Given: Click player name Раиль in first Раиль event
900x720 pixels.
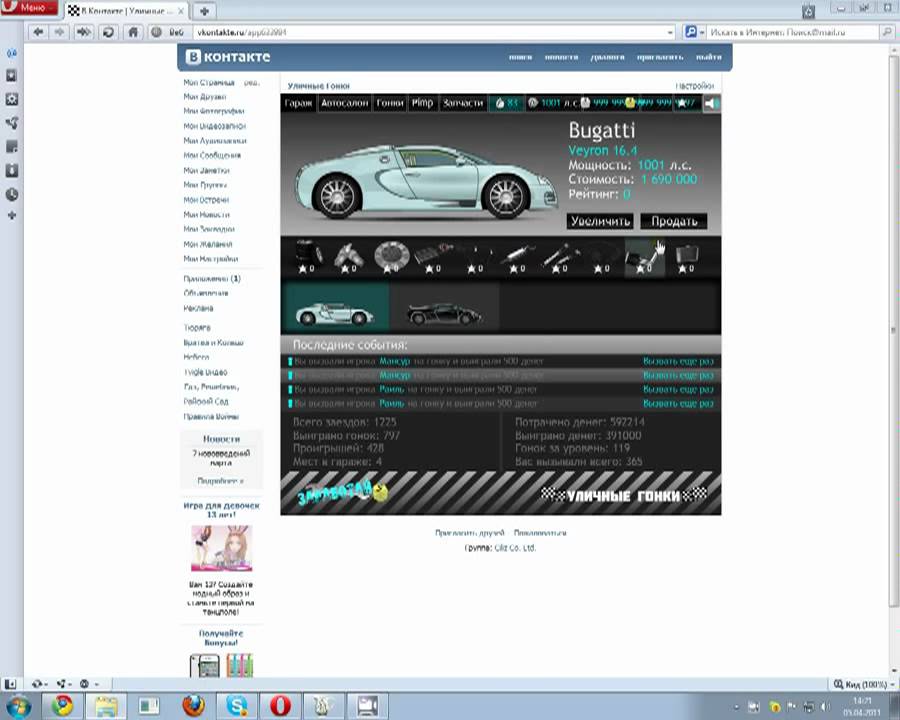Looking at the screenshot, I should coord(392,389).
